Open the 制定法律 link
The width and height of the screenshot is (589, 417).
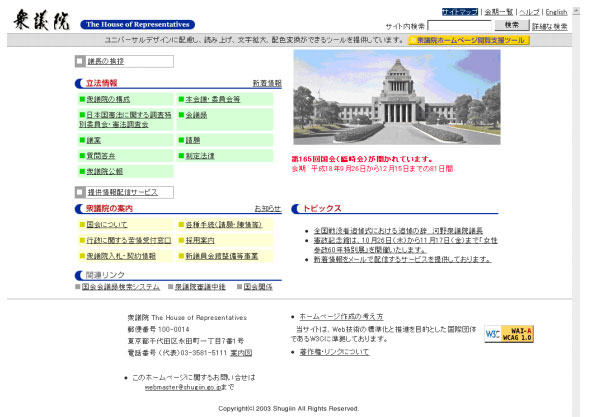pos(200,156)
